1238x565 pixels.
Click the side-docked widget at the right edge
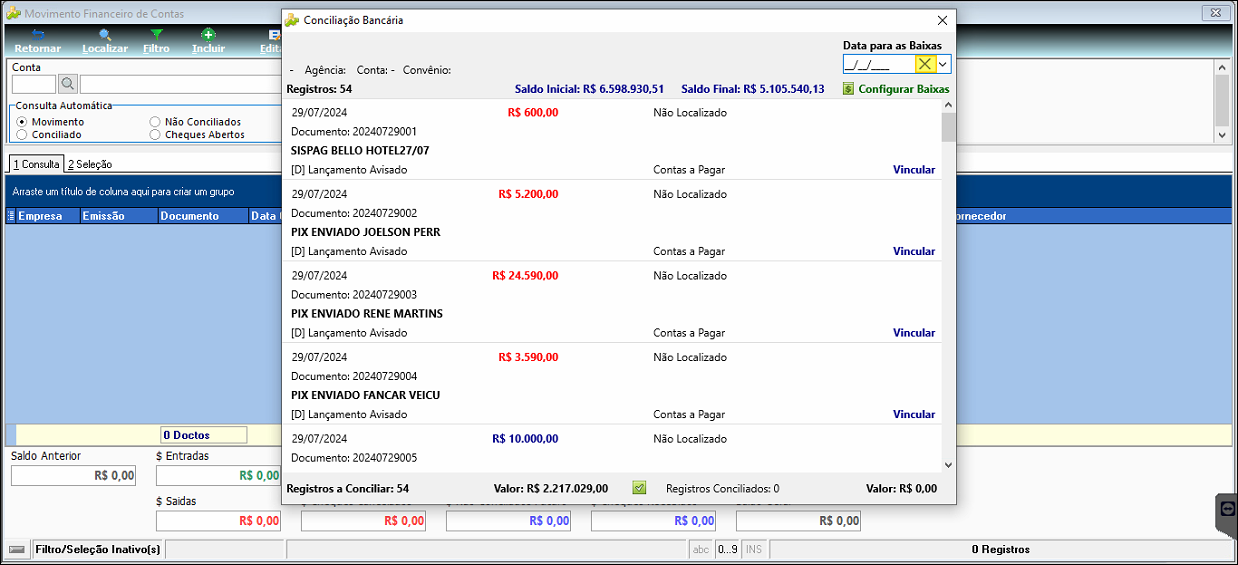1227,508
